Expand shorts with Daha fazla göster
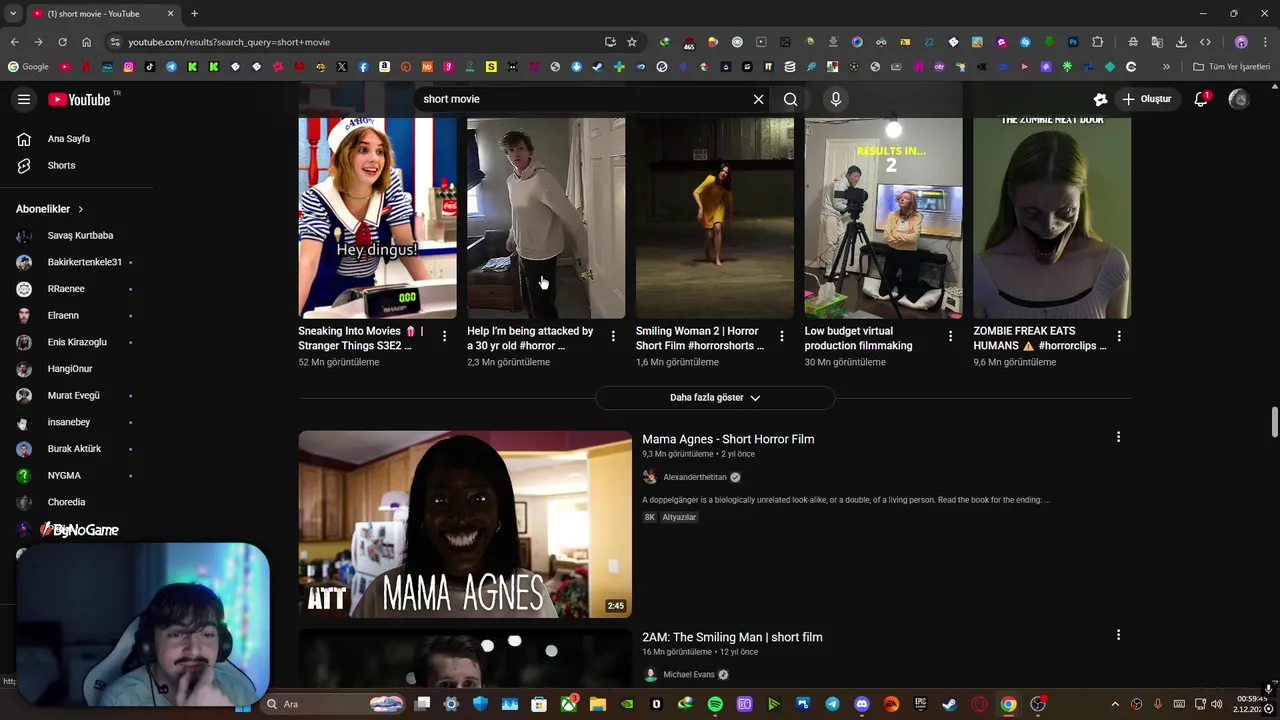 715,398
